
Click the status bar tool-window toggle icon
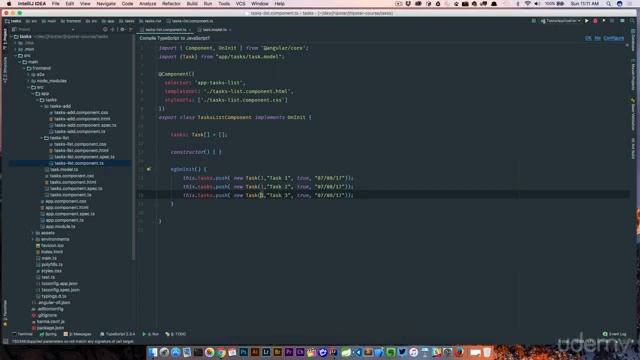tap(5, 341)
